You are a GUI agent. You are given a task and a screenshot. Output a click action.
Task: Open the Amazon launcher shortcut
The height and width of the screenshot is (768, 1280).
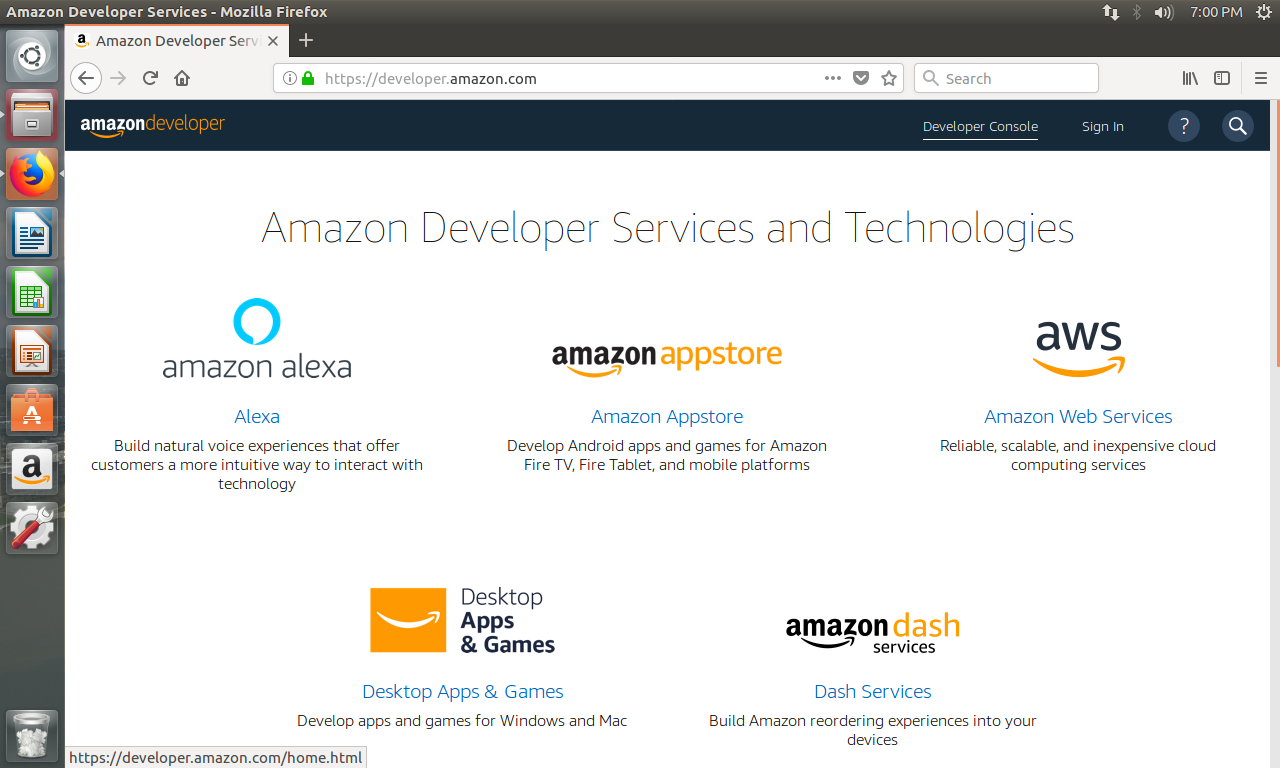[32, 469]
